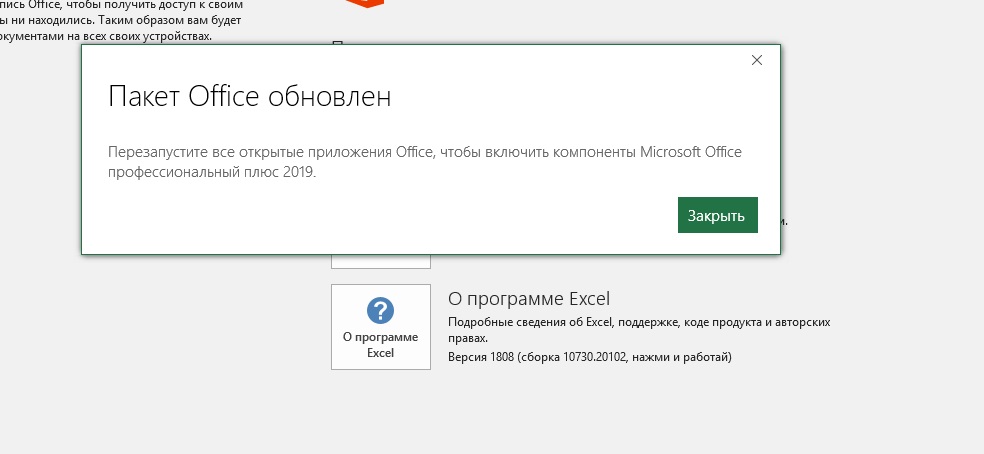Click the green Закрыть button
The width and height of the screenshot is (984, 454).
(x=717, y=215)
